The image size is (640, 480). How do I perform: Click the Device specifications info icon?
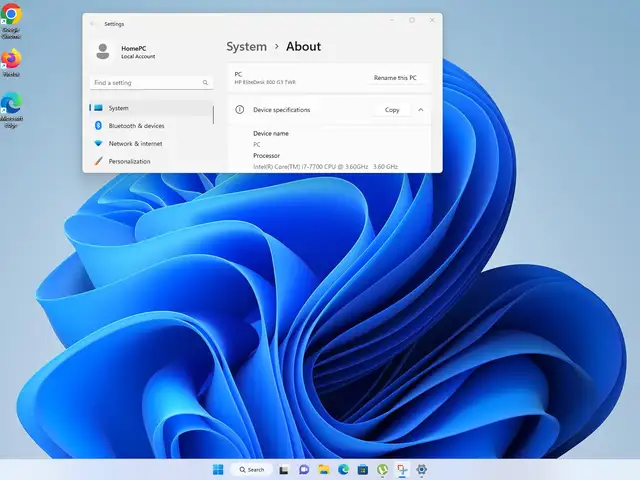pyautogui.click(x=240, y=109)
